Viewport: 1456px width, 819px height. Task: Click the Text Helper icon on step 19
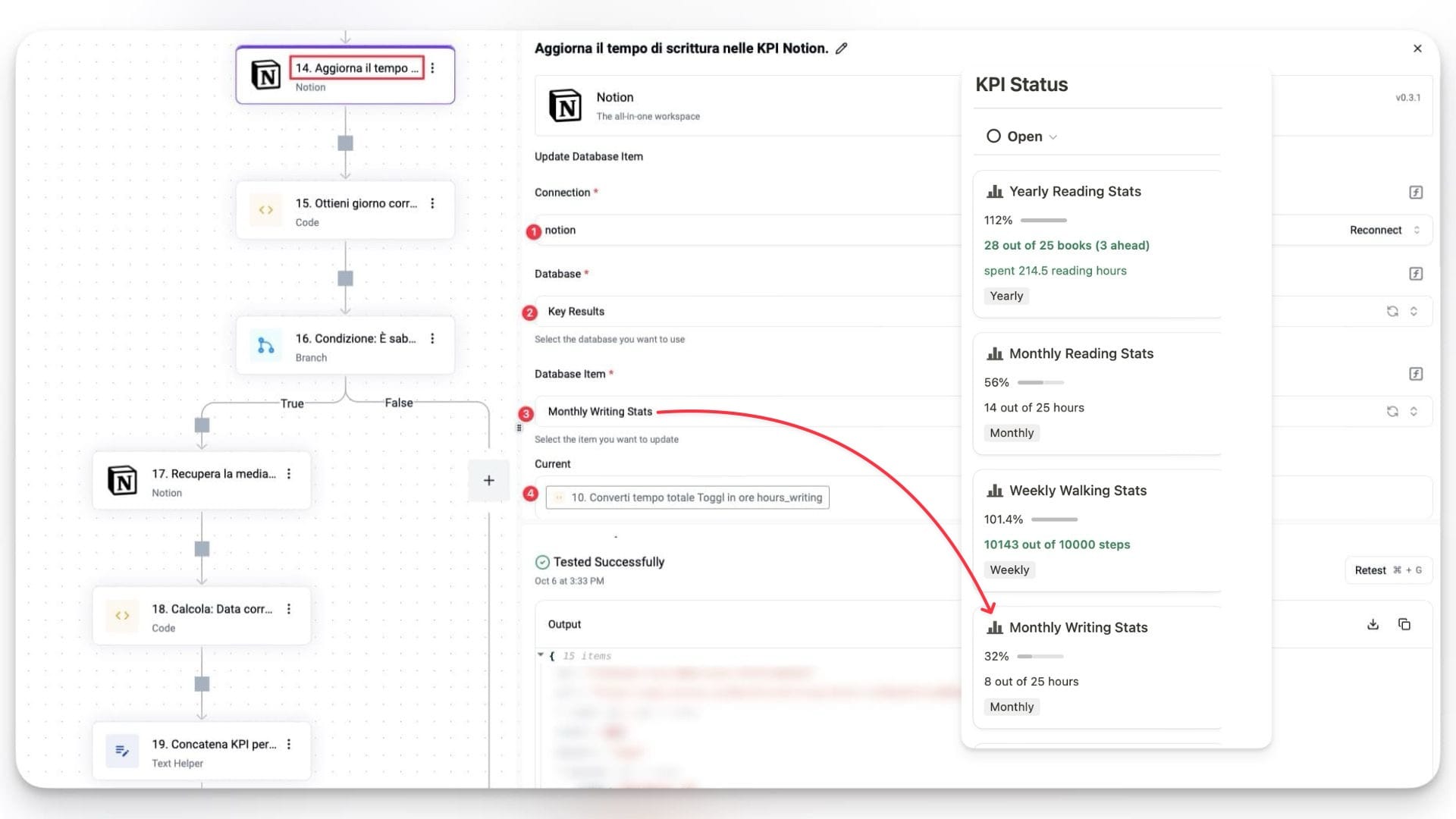(x=122, y=752)
